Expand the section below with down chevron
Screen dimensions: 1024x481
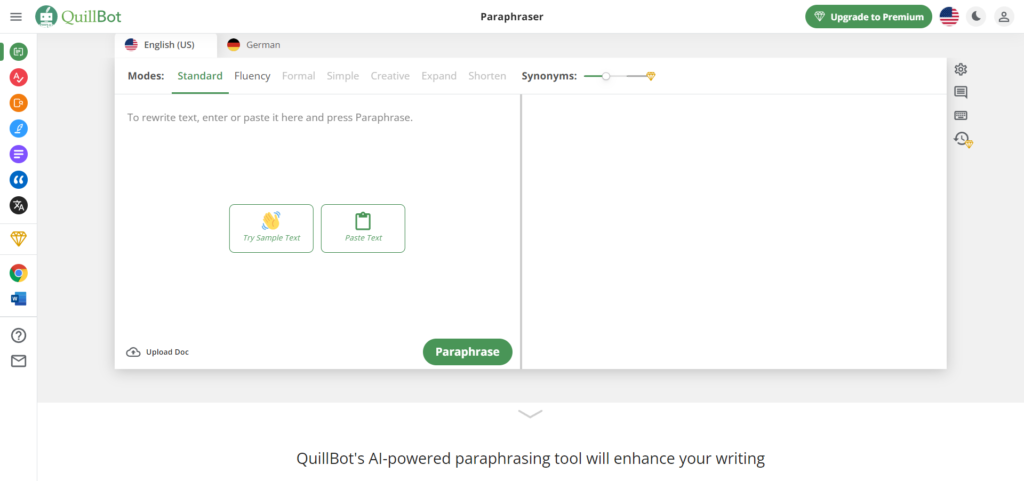[x=530, y=413]
